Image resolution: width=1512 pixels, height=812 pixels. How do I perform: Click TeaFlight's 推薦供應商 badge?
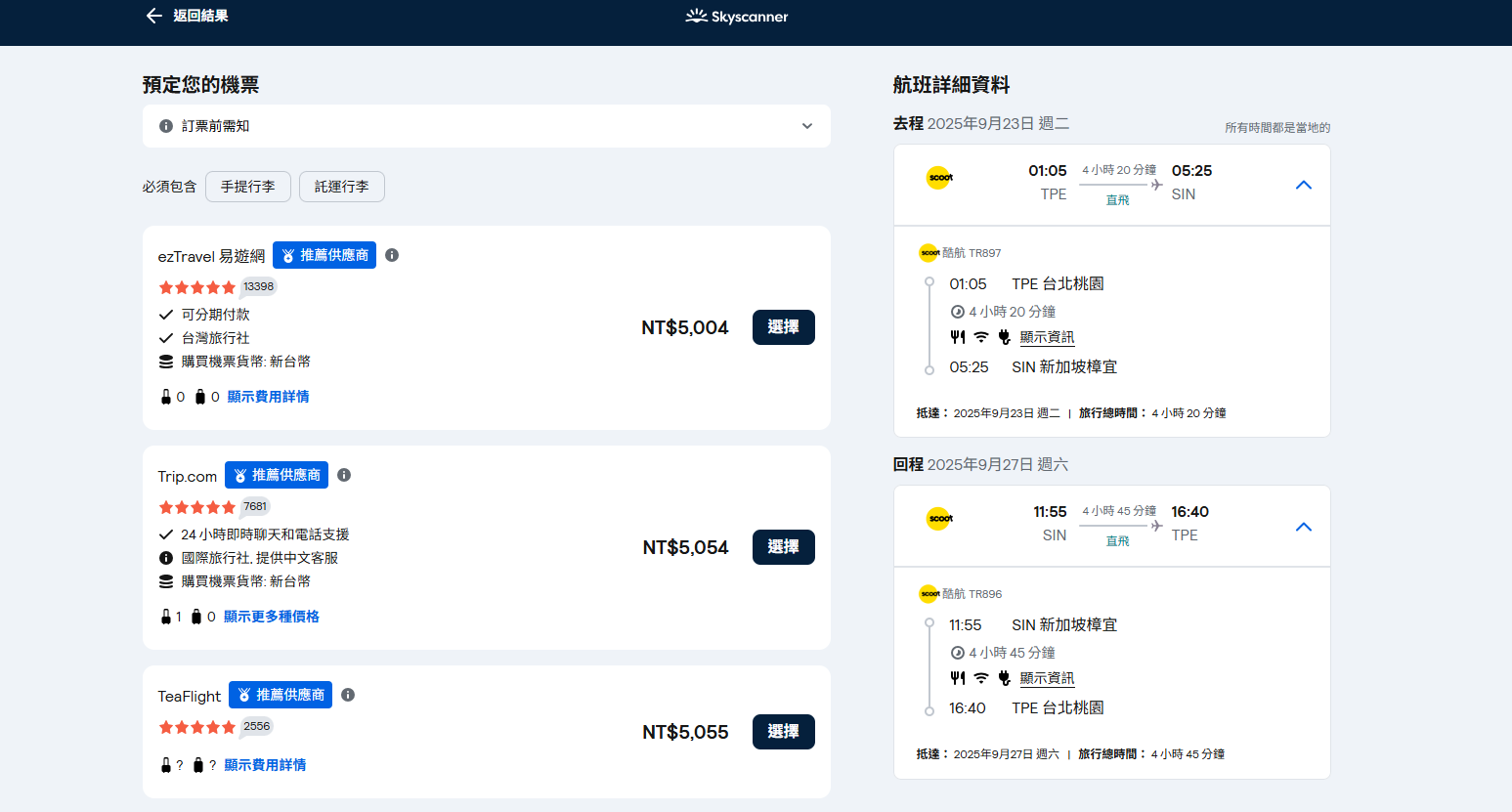coord(281,695)
